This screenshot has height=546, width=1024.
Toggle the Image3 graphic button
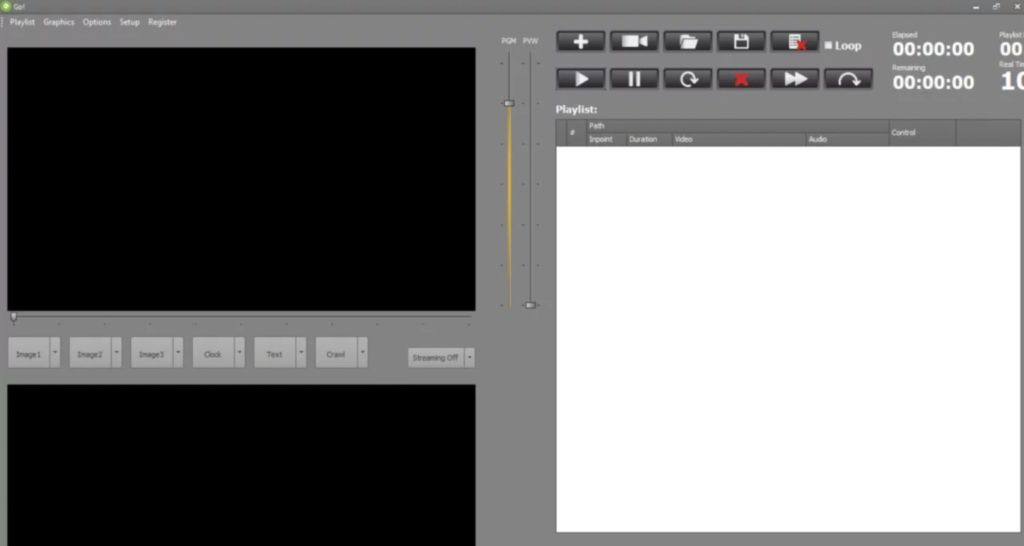point(152,353)
